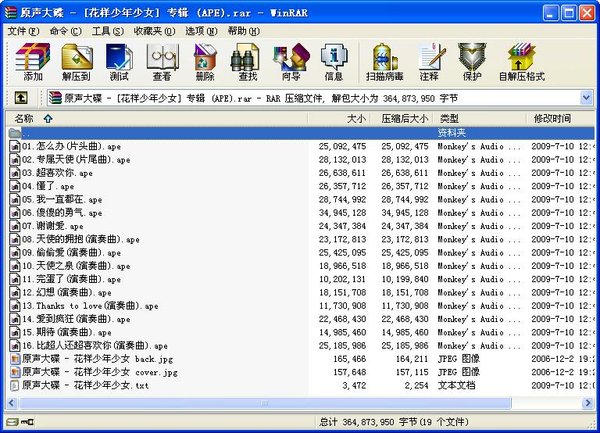Select file 09.偷偷爱(演奏曲).ape

tap(72, 253)
